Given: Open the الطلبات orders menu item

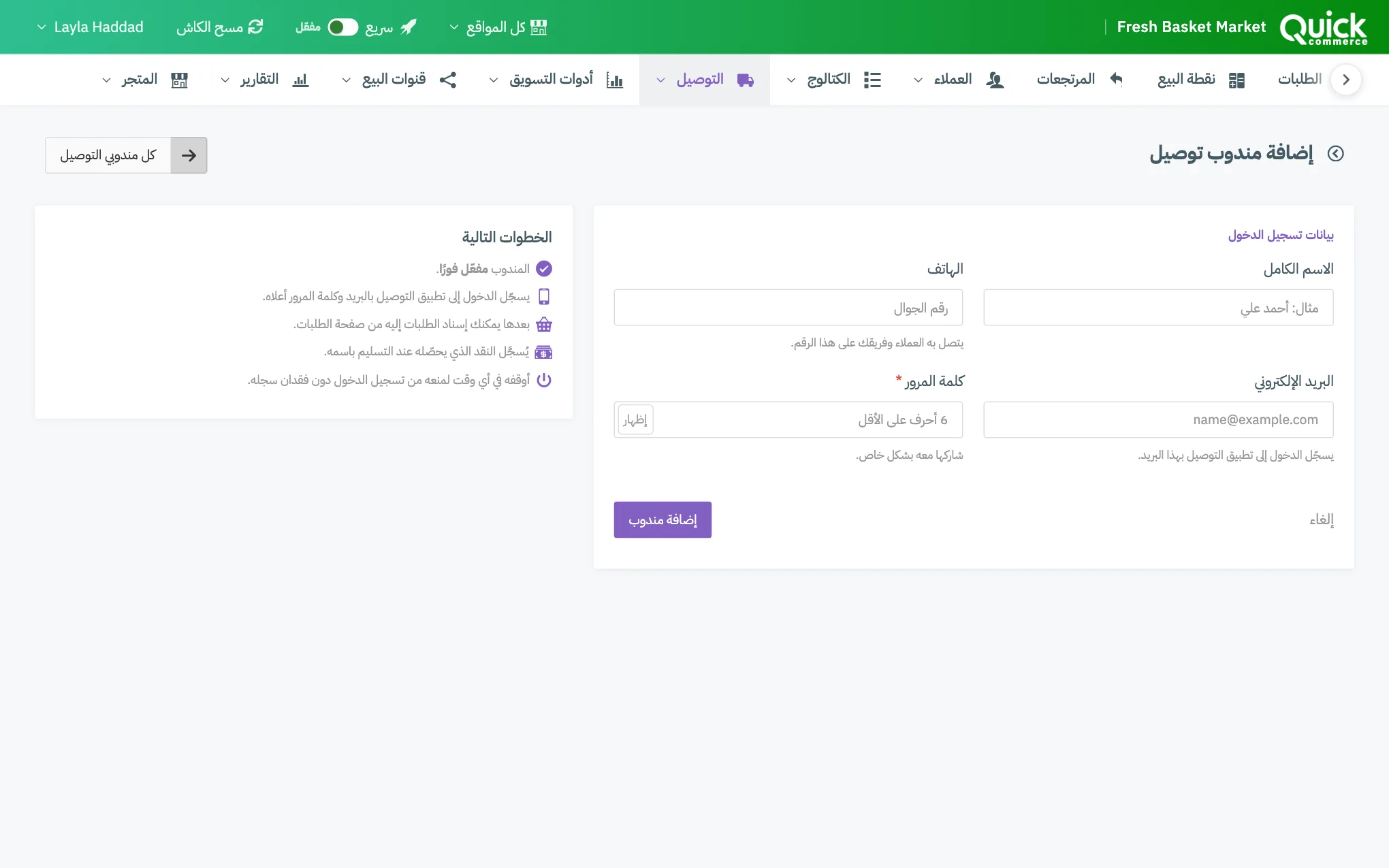Looking at the screenshot, I should (x=1299, y=80).
